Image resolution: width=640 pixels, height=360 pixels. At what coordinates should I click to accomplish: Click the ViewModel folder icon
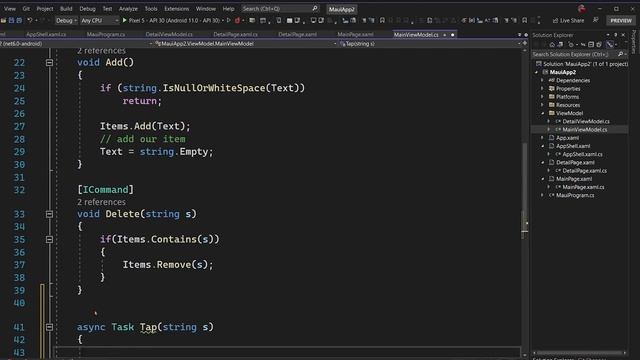(x=551, y=113)
